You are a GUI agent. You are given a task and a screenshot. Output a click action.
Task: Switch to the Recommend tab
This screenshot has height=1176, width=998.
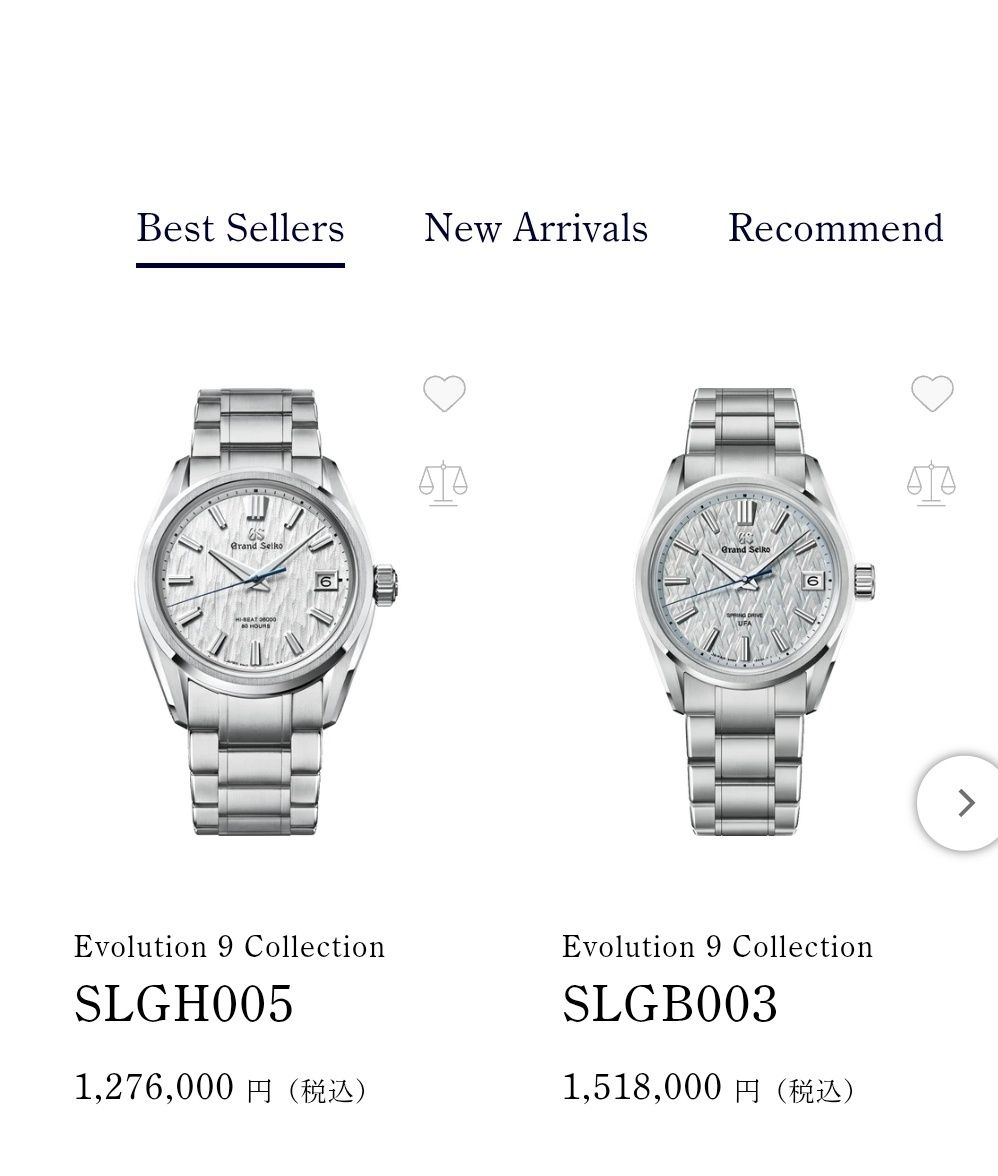tap(835, 228)
